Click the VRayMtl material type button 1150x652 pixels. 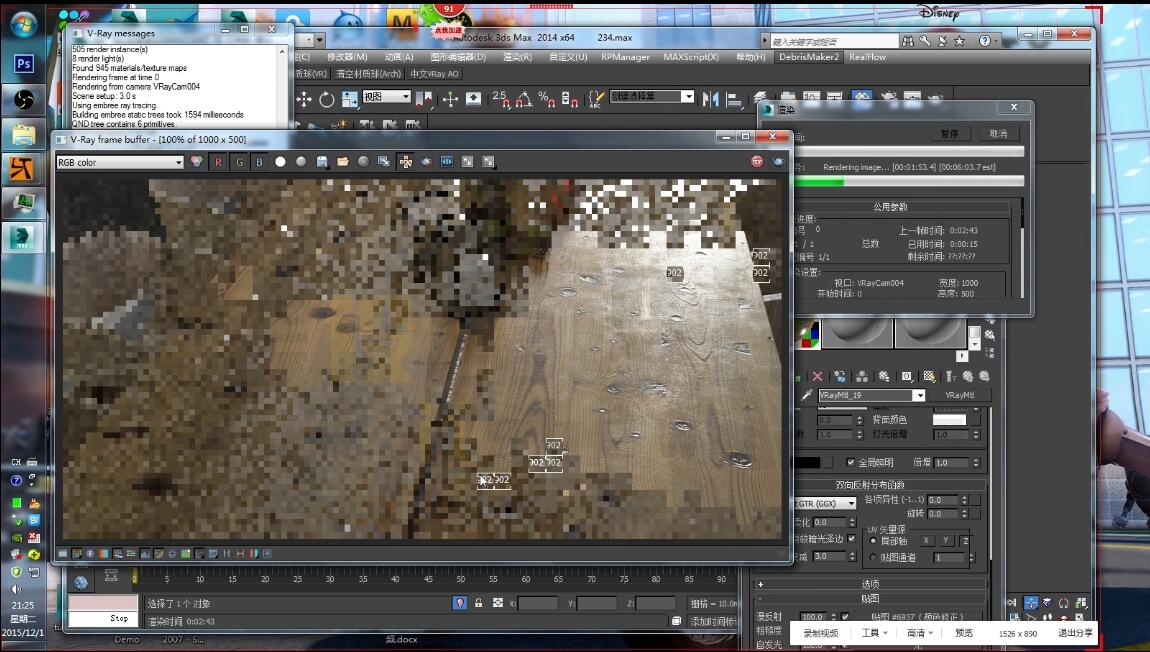click(959, 395)
